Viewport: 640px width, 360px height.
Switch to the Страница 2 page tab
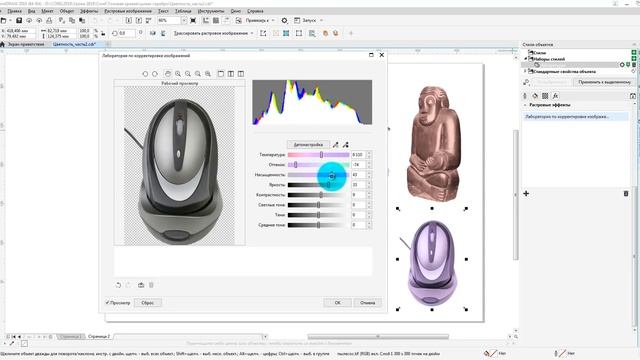click(x=99, y=336)
